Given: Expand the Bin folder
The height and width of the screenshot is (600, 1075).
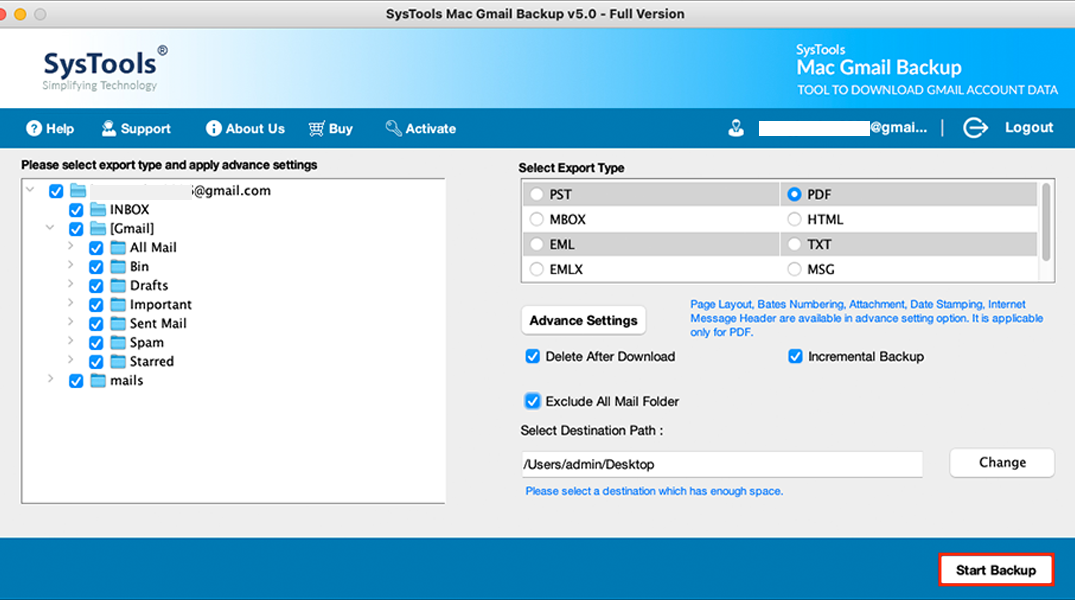Looking at the screenshot, I should pyautogui.click(x=71, y=265).
